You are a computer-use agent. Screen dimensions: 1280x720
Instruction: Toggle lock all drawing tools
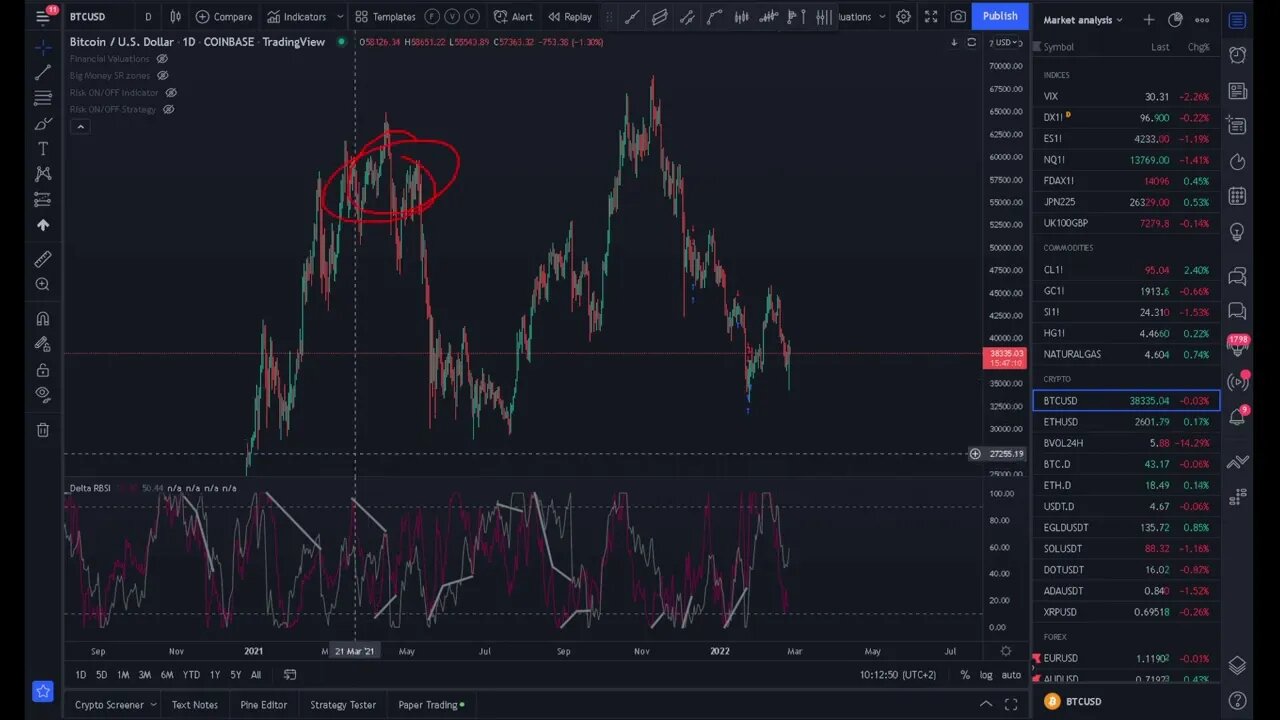pos(42,370)
